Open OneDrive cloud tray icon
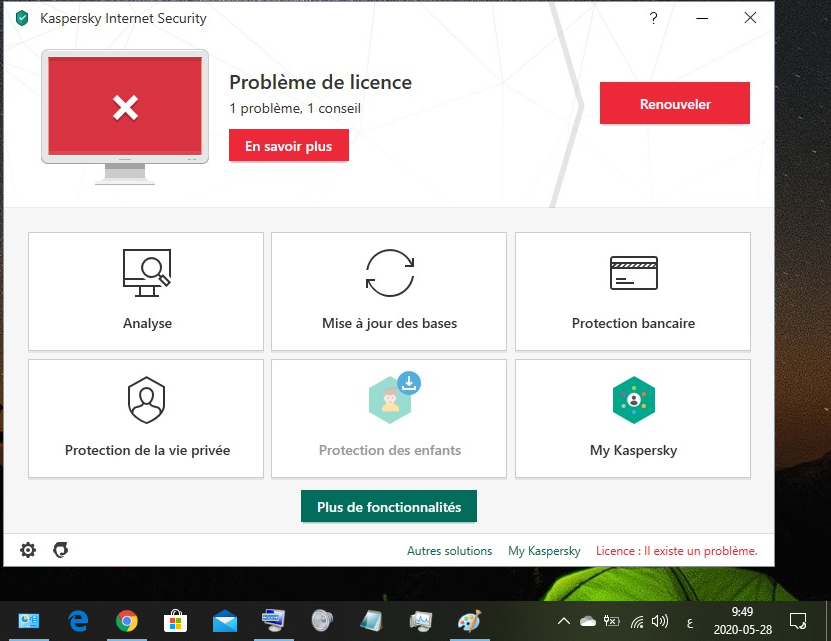This screenshot has width=831, height=641. [x=588, y=621]
